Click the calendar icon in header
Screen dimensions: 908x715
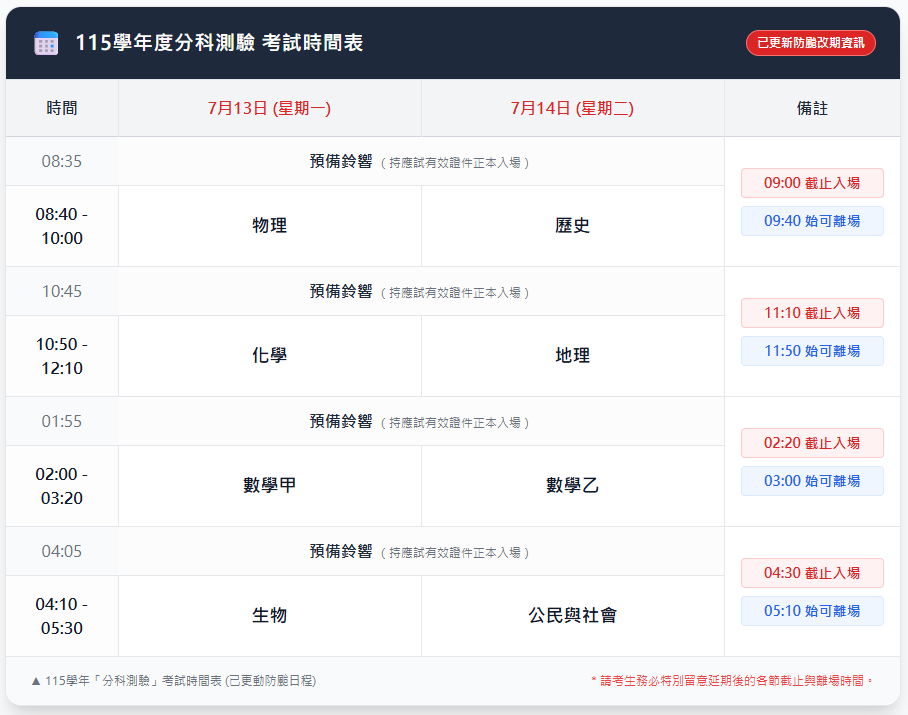point(46,43)
